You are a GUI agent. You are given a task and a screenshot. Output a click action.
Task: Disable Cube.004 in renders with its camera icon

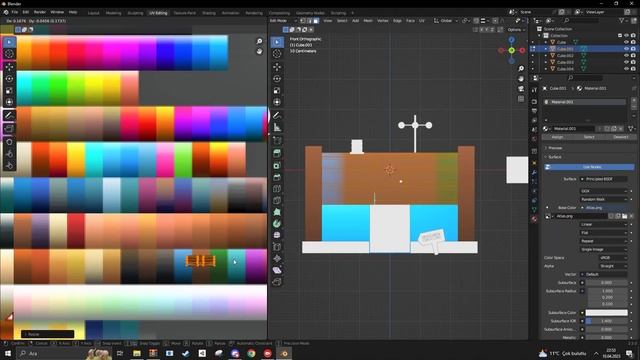(633, 69)
